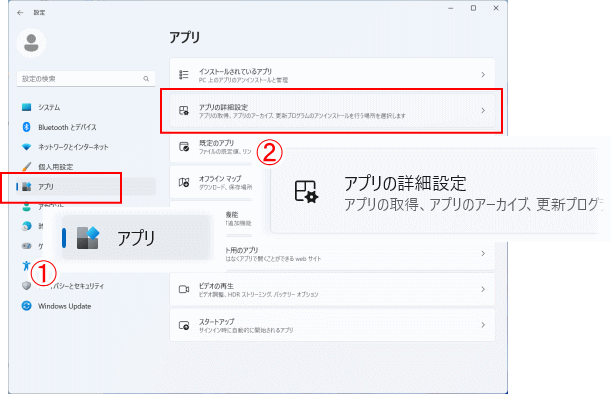
Task: Open システム via its monitor icon
Action: (x=26, y=107)
